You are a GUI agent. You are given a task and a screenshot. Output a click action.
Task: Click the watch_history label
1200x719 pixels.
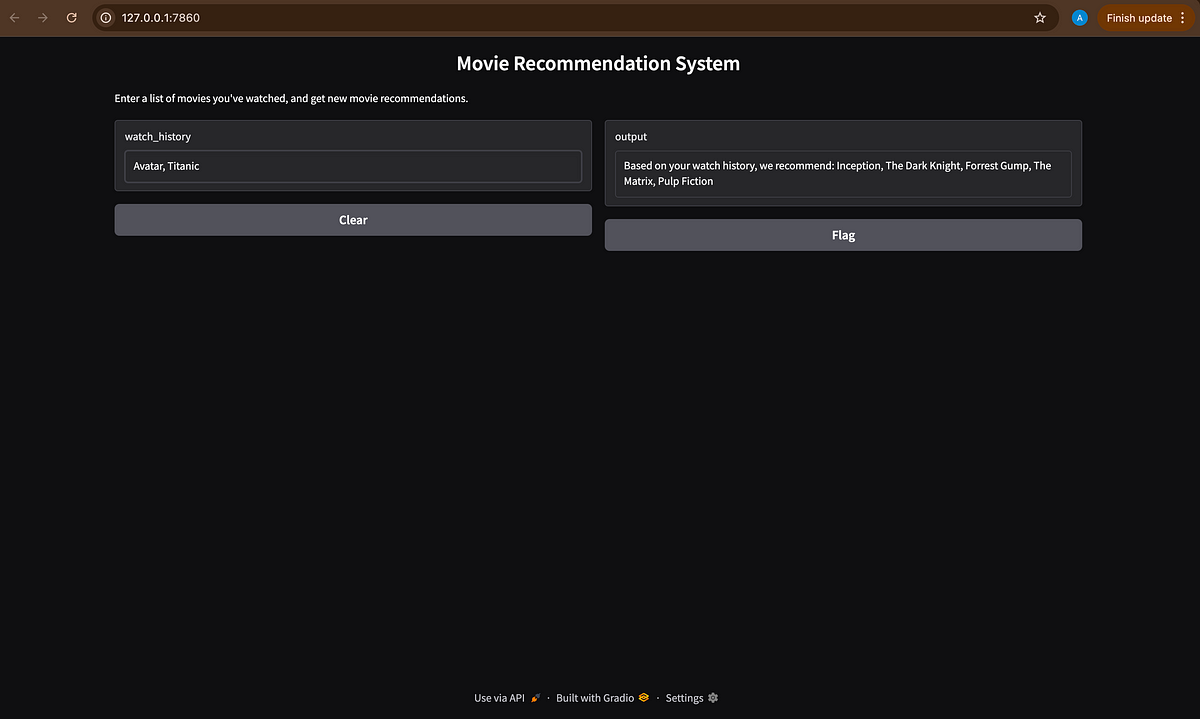157,136
